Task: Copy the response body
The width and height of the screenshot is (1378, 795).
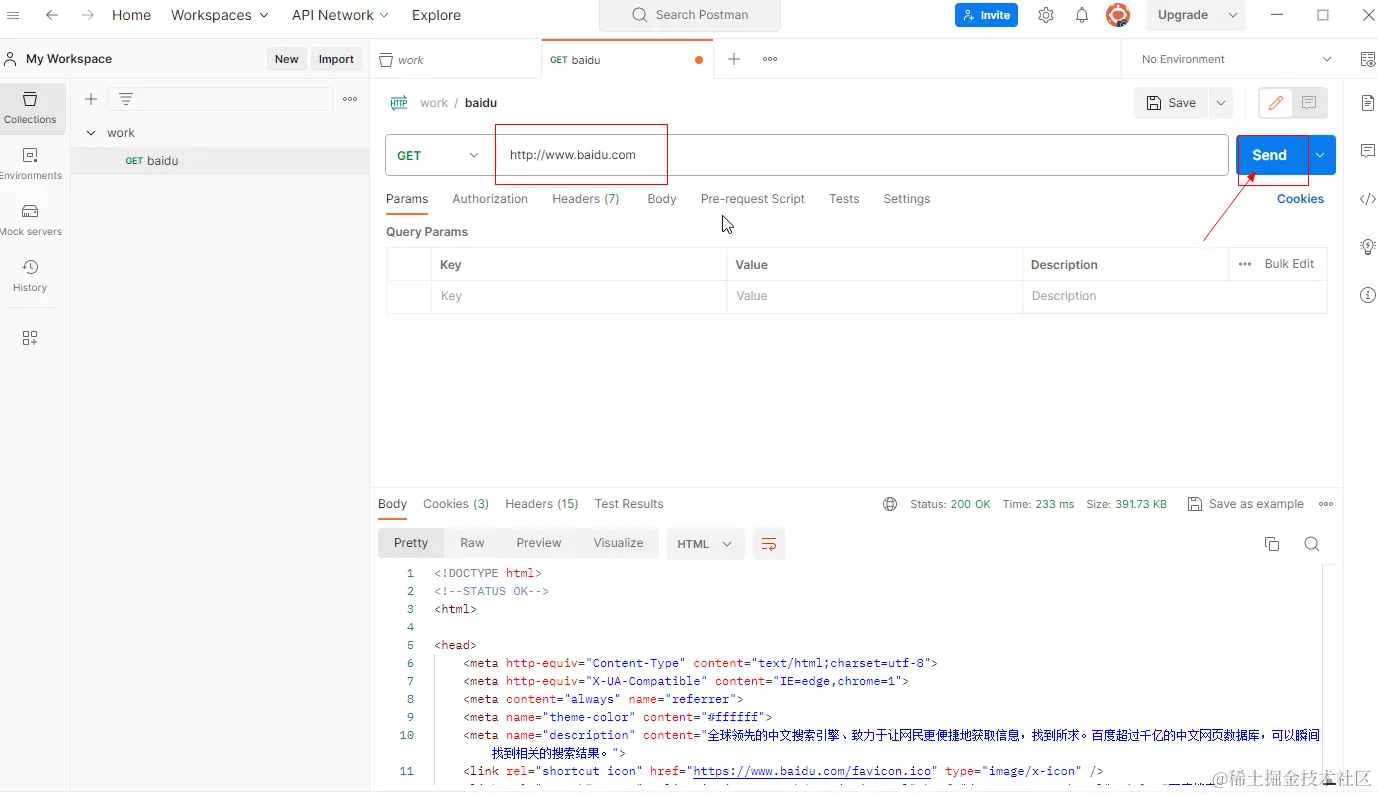Action: pyautogui.click(x=1272, y=544)
